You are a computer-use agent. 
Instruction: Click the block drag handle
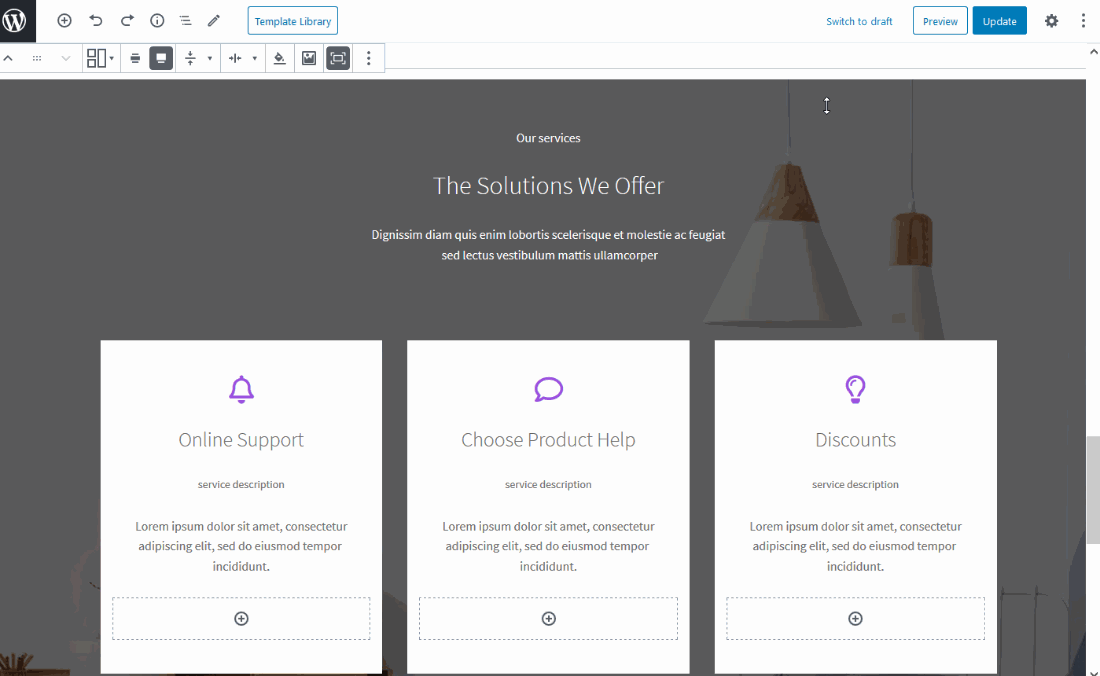(x=37, y=58)
